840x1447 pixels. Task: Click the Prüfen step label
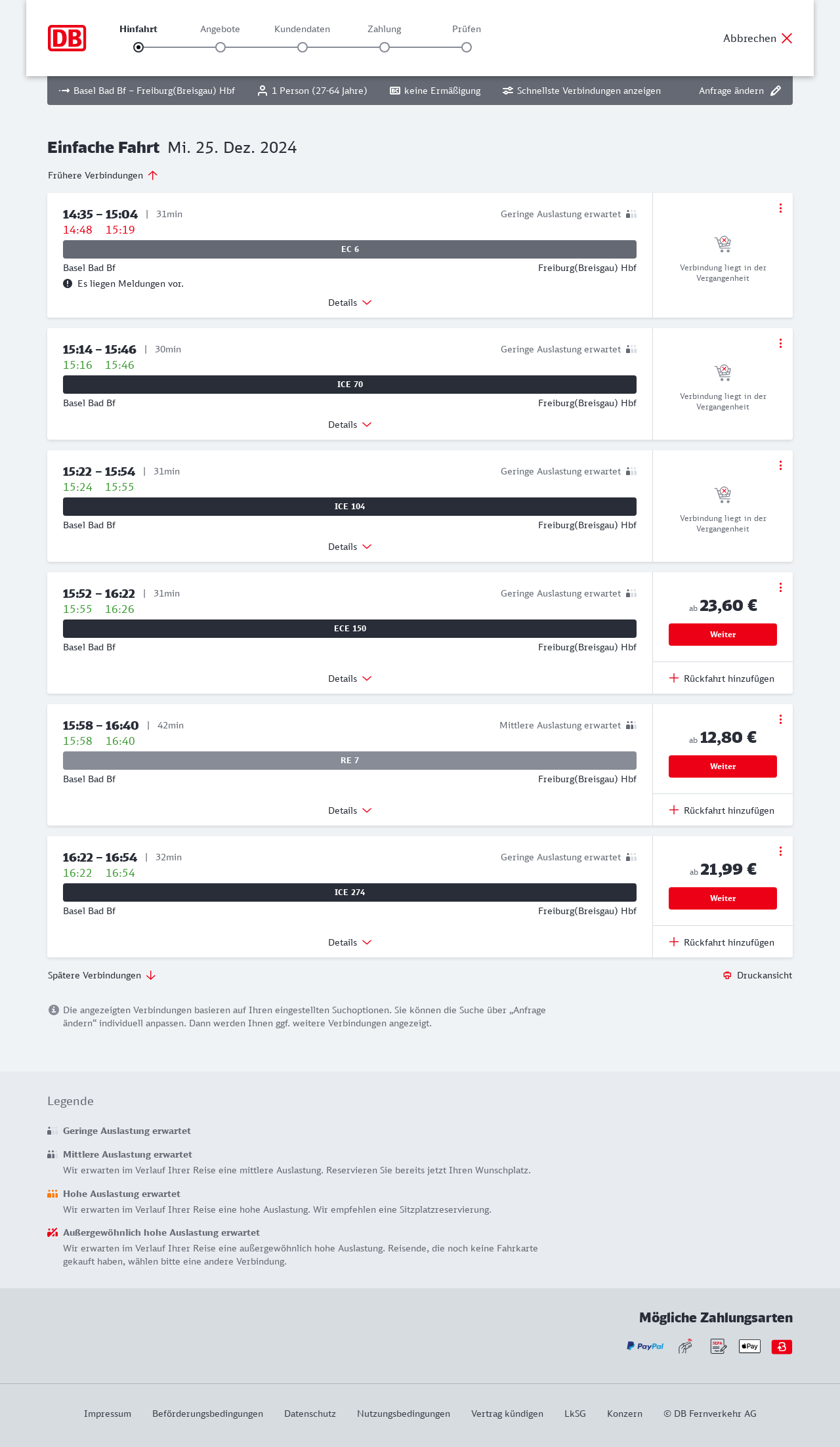tap(467, 29)
